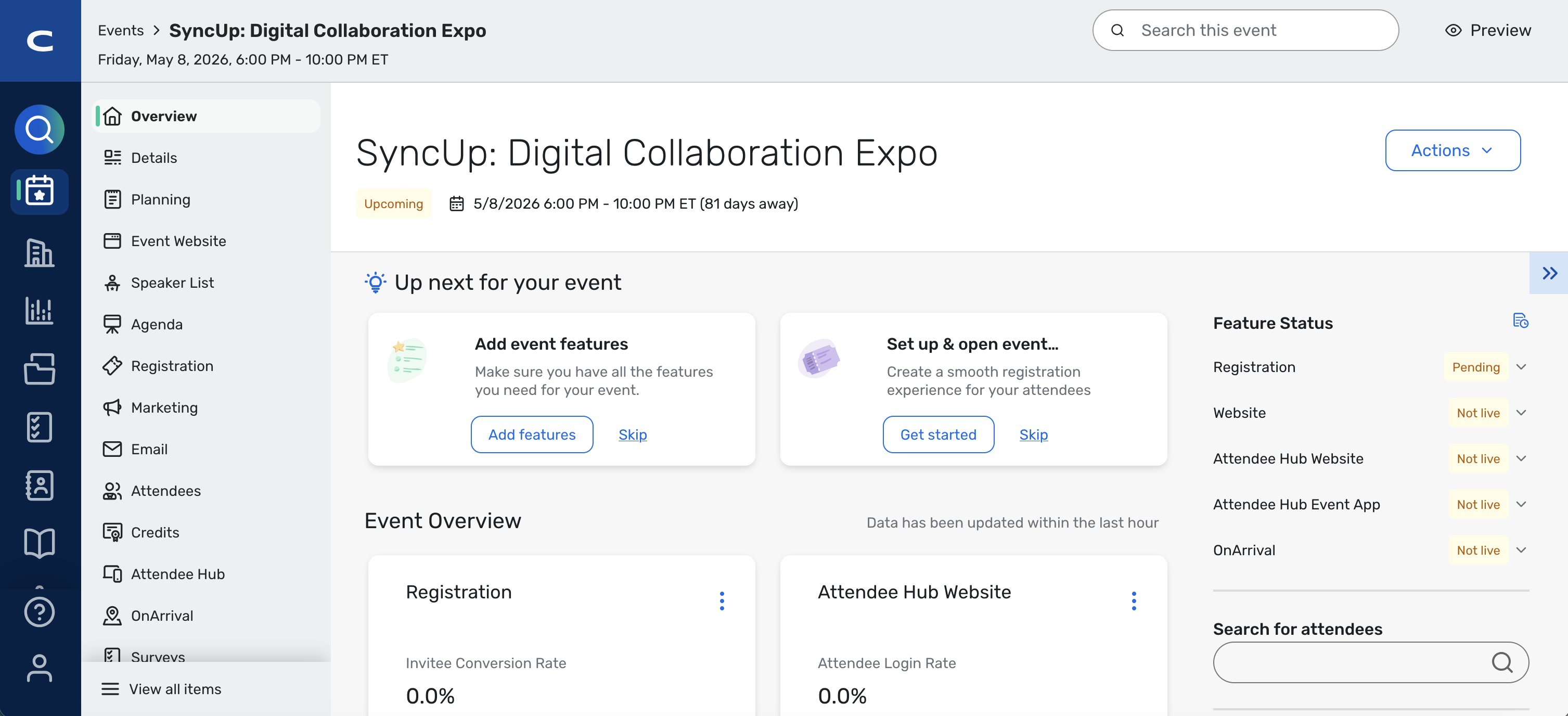Open Marketing in the event sidebar
This screenshot has height=716, width=1568.
point(164,407)
